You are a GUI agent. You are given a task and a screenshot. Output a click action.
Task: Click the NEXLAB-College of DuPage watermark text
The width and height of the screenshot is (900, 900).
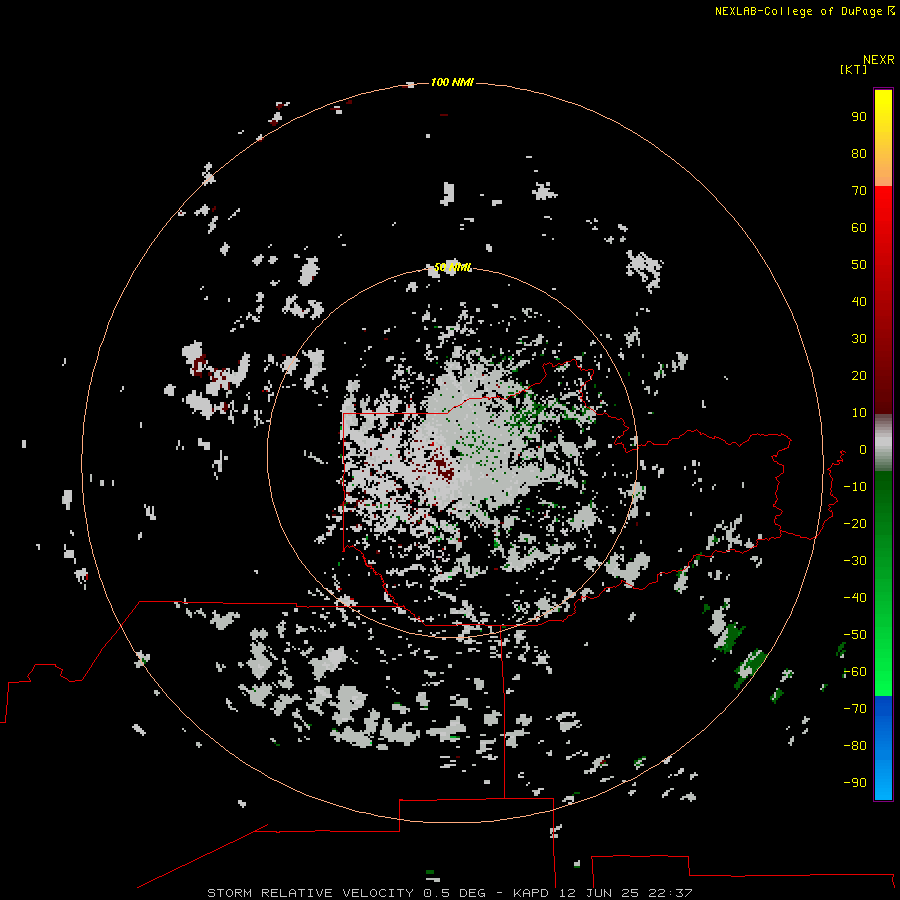click(798, 11)
